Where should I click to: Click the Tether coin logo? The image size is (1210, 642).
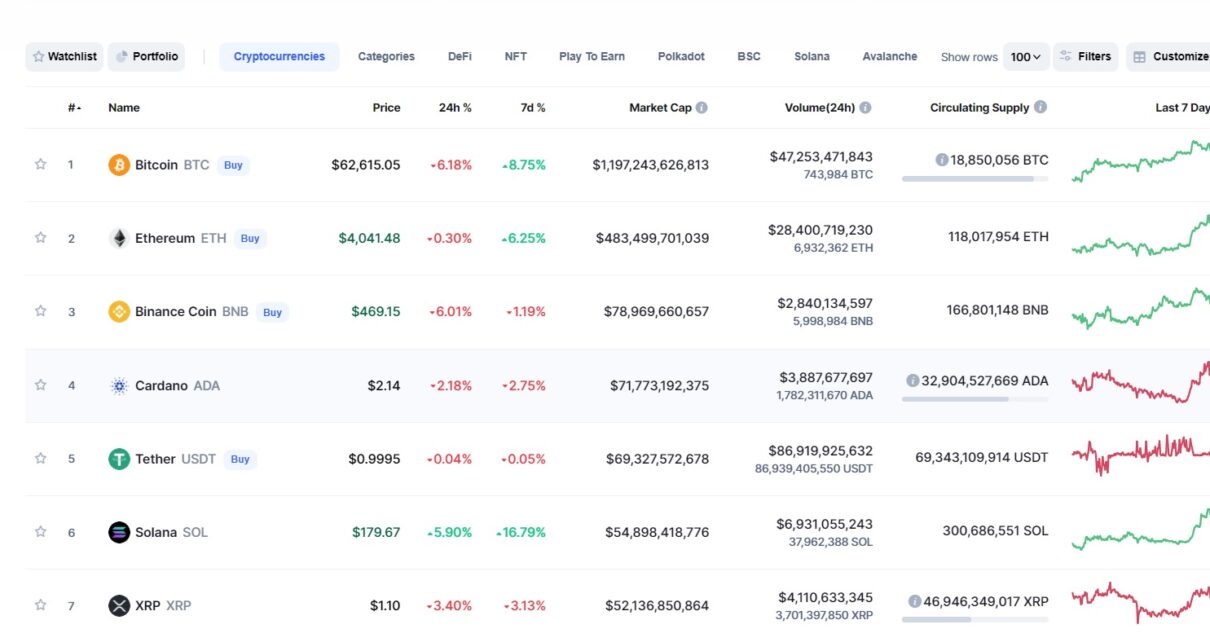[119, 459]
